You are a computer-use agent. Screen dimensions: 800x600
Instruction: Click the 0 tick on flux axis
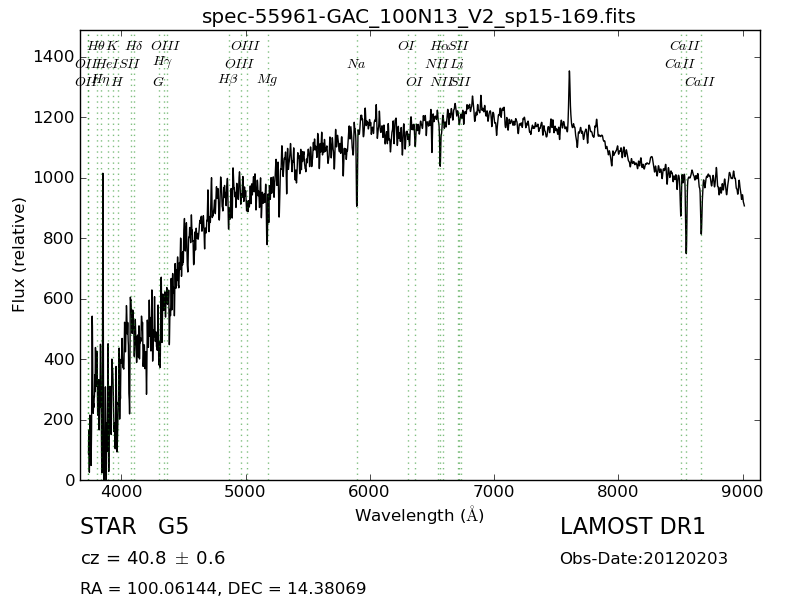point(70,480)
